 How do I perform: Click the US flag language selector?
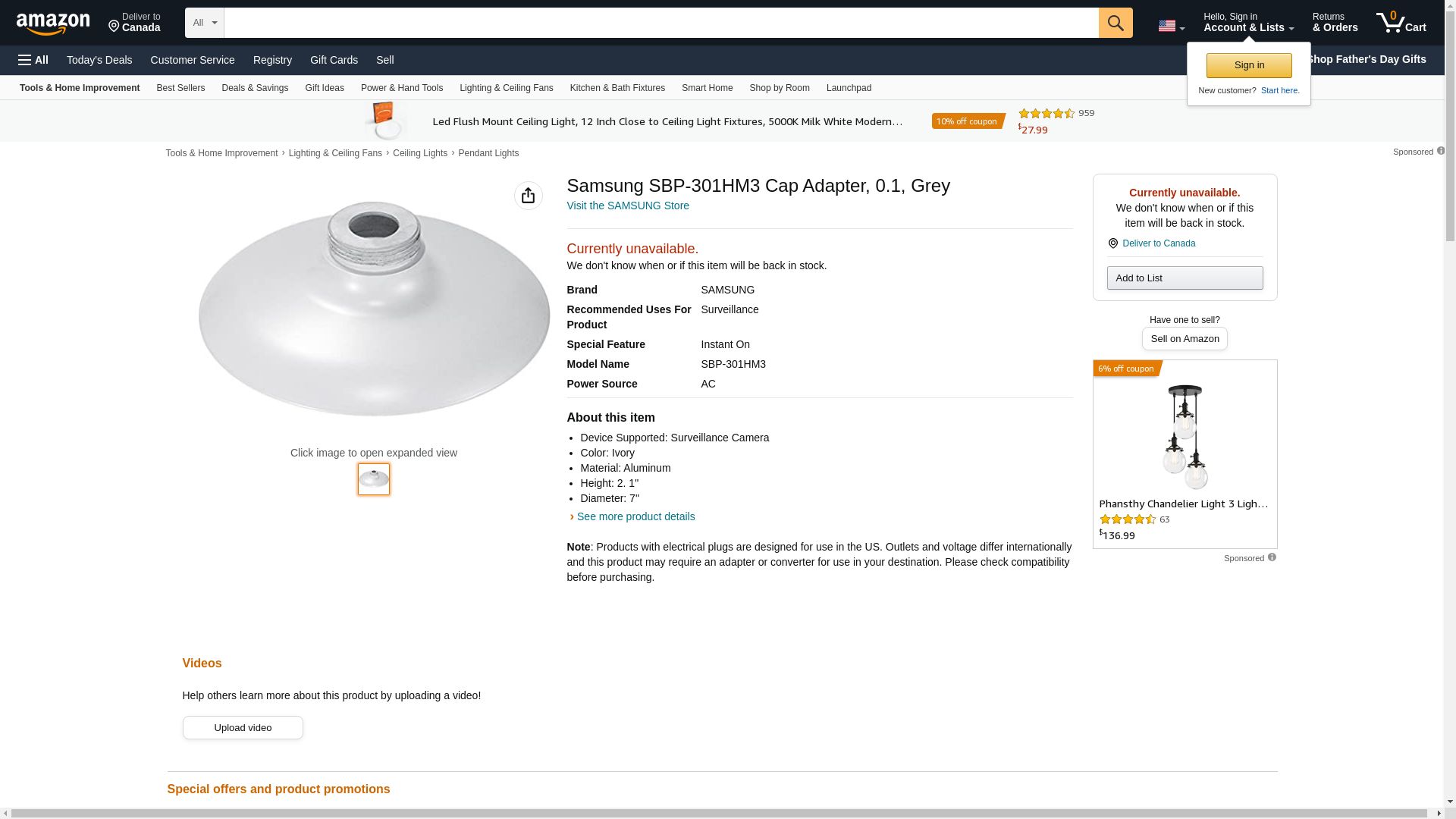[1170, 26]
